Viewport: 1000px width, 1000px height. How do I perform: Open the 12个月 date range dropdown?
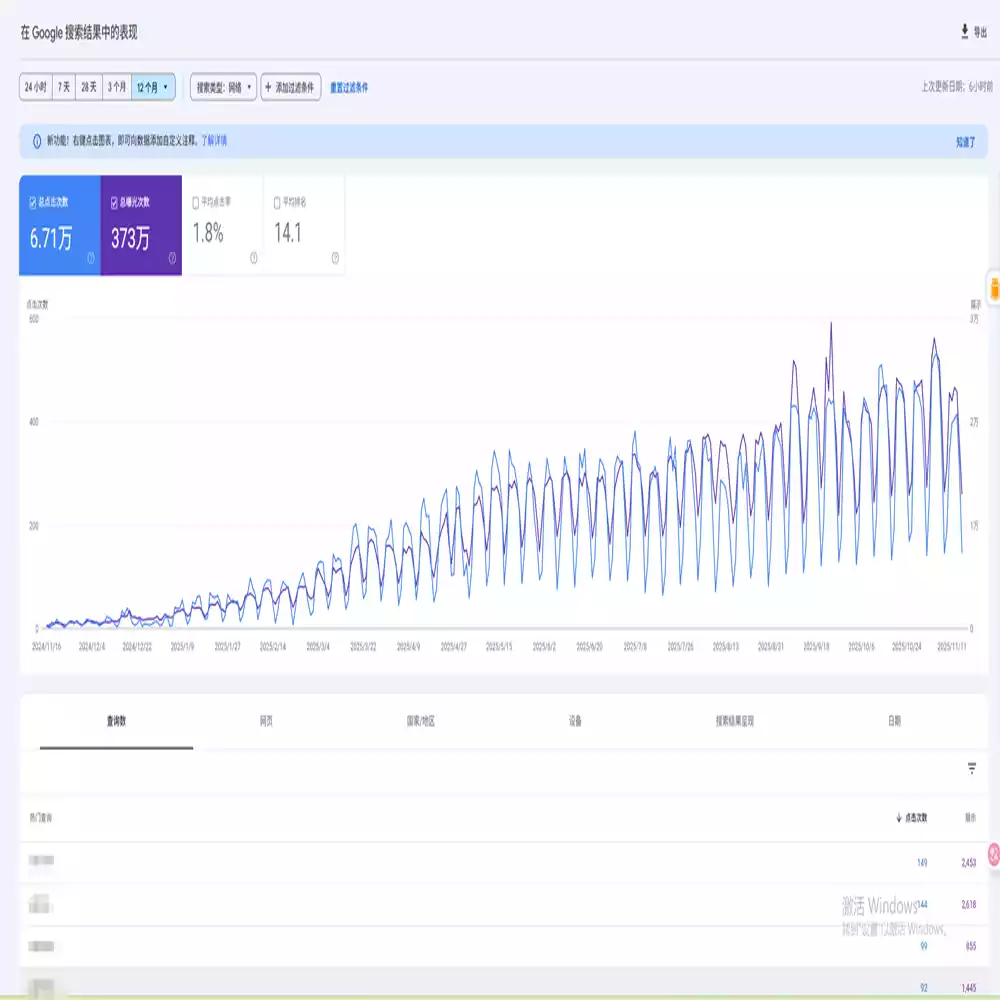pyautogui.click(x=153, y=88)
